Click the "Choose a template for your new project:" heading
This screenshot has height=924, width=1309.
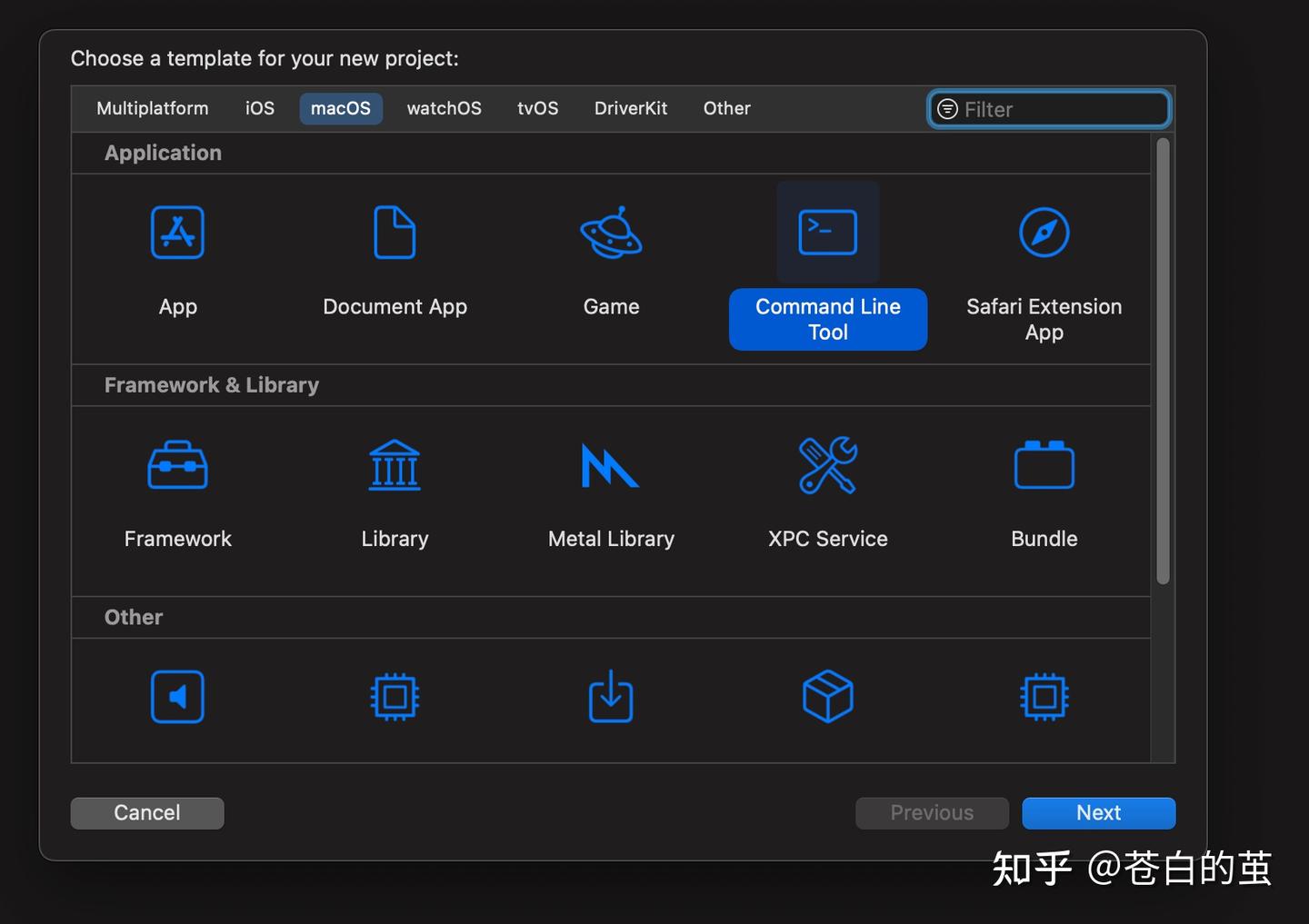(265, 58)
